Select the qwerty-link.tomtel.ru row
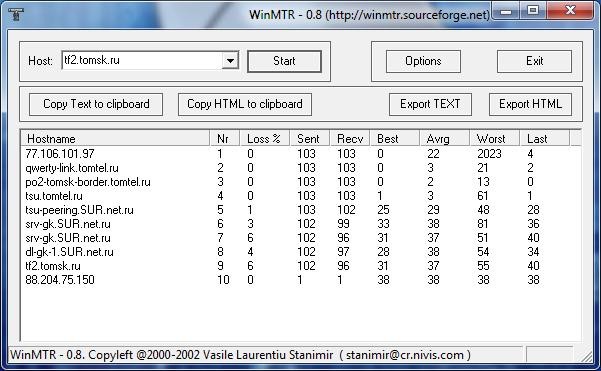The width and height of the screenshot is (601, 371). point(301,168)
